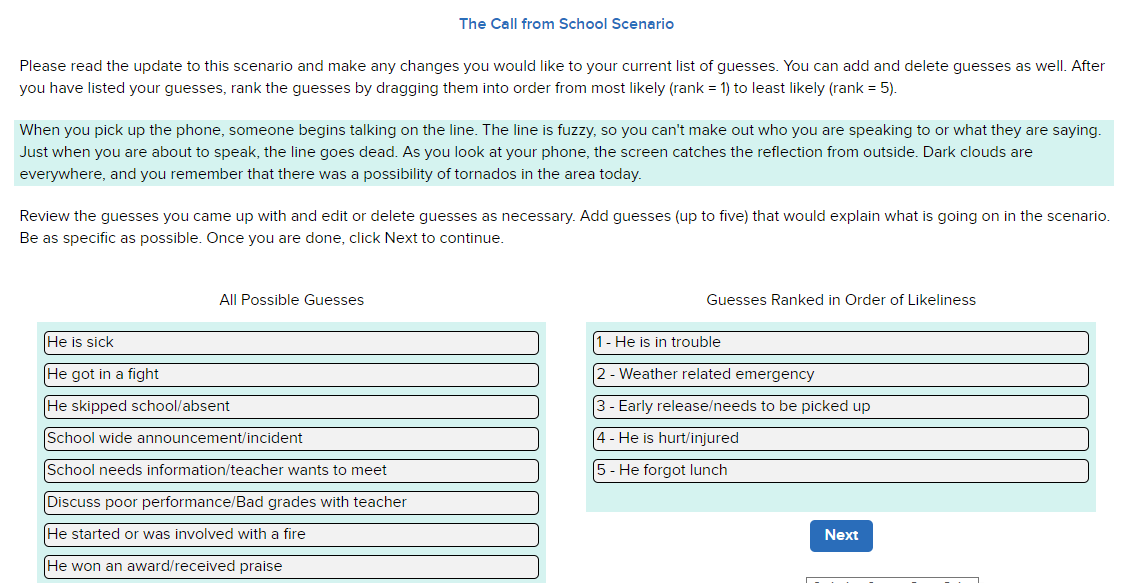The height and width of the screenshot is (583, 1129).
Task: Click rank 3 'Early release/needs to be picked up'
Action: (x=840, y=407)
